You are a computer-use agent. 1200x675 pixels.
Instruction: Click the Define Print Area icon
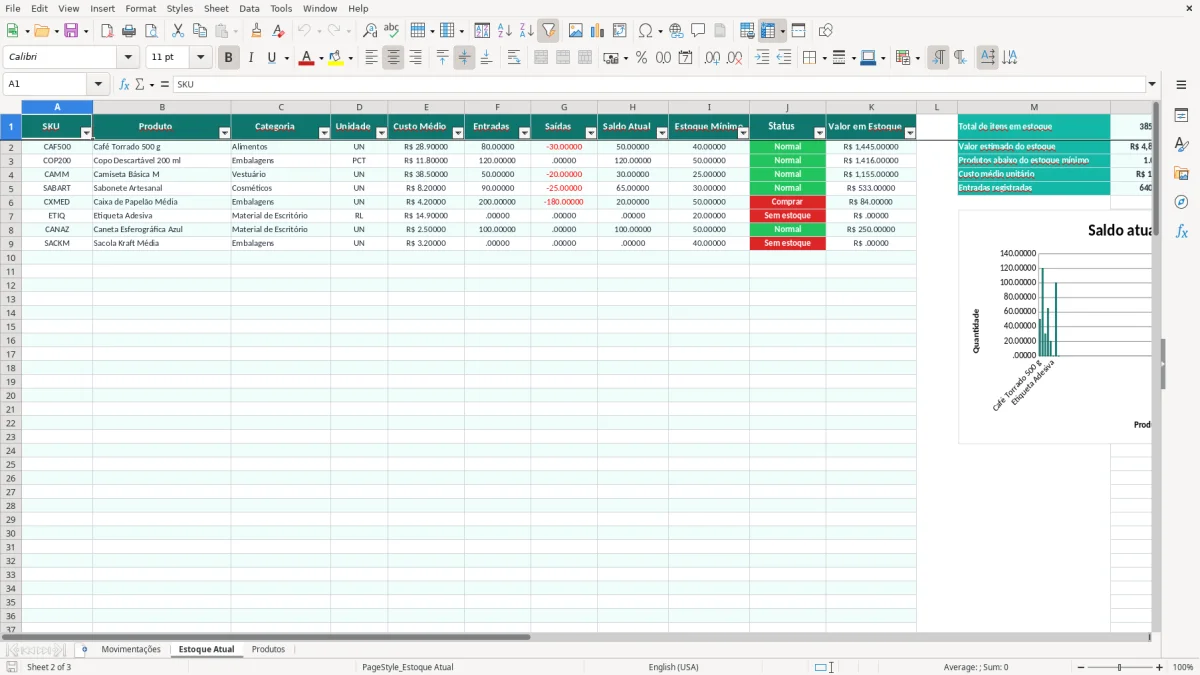(x=747, y=31)
